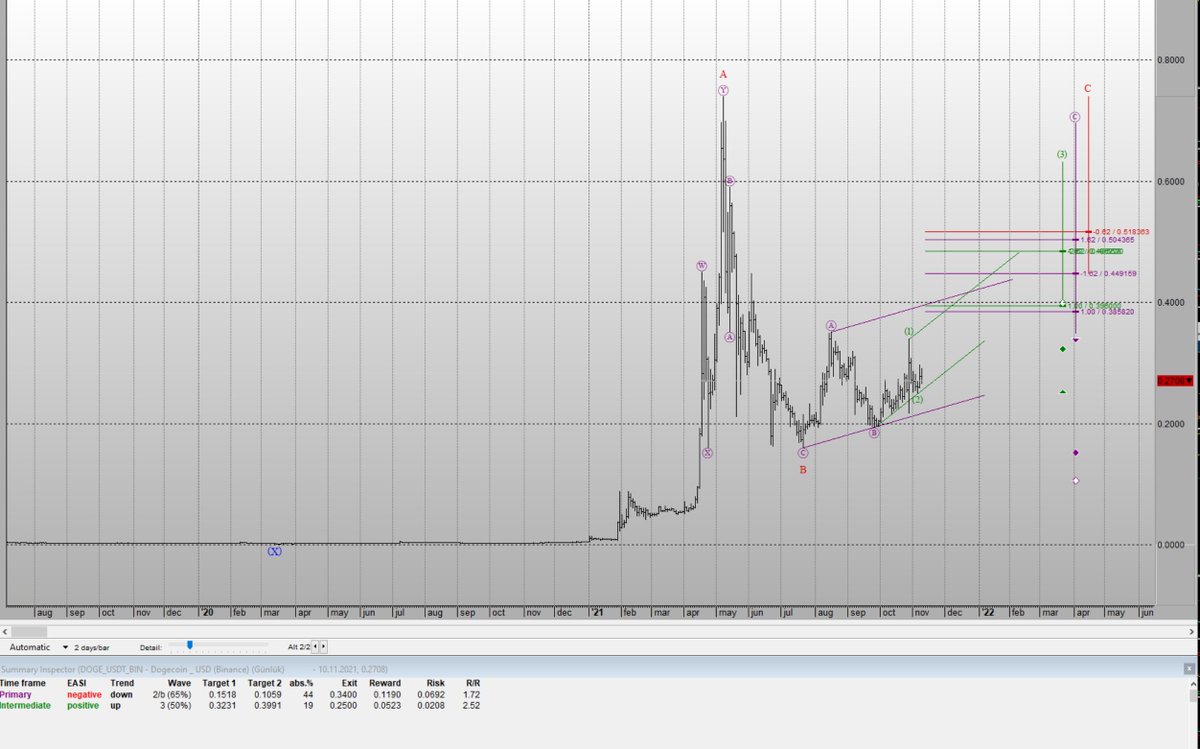Click the Reward column header

pyautogui.click(x=384, y=683)
